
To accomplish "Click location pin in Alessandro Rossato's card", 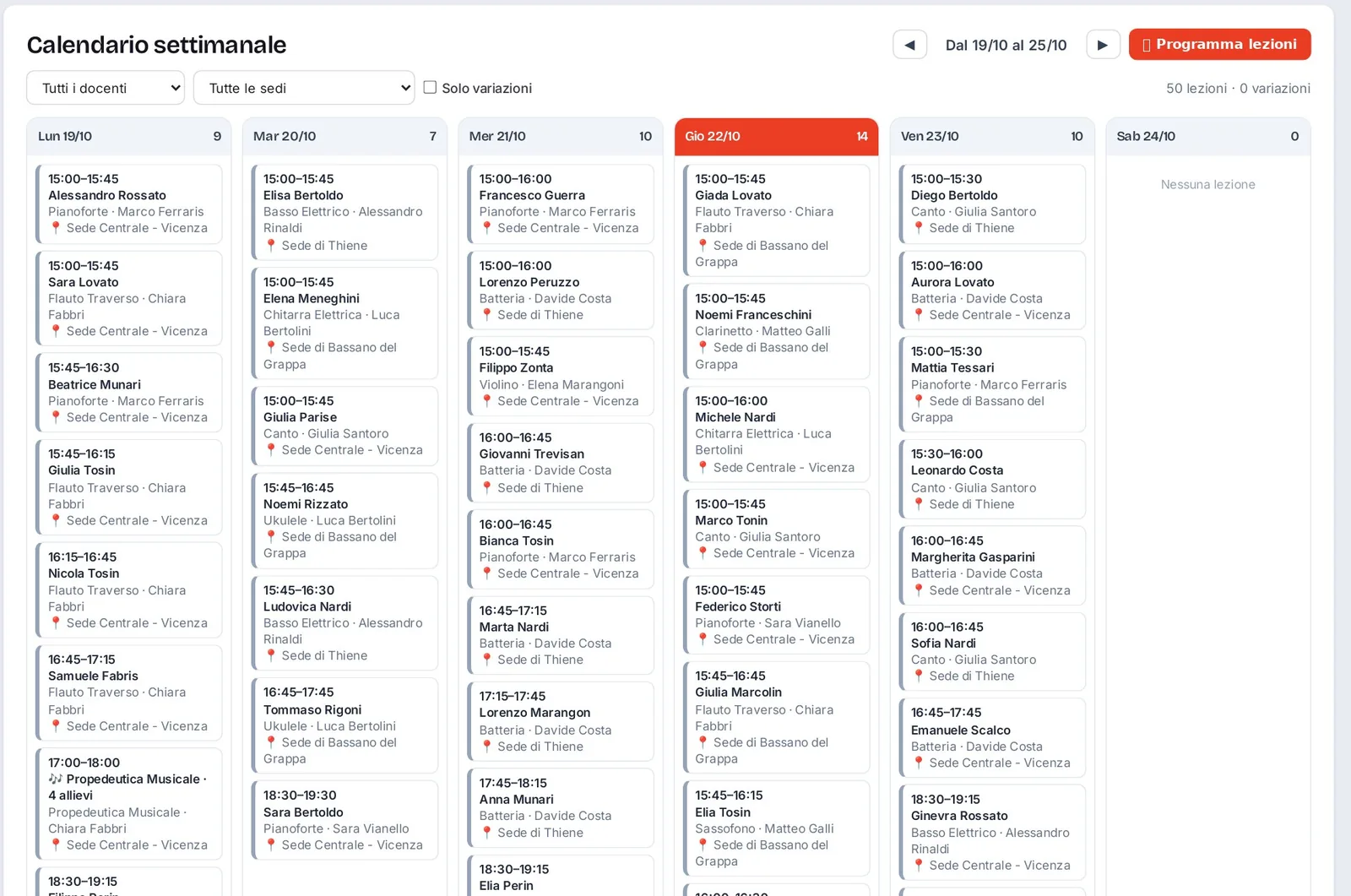I will tap(56, 228).
